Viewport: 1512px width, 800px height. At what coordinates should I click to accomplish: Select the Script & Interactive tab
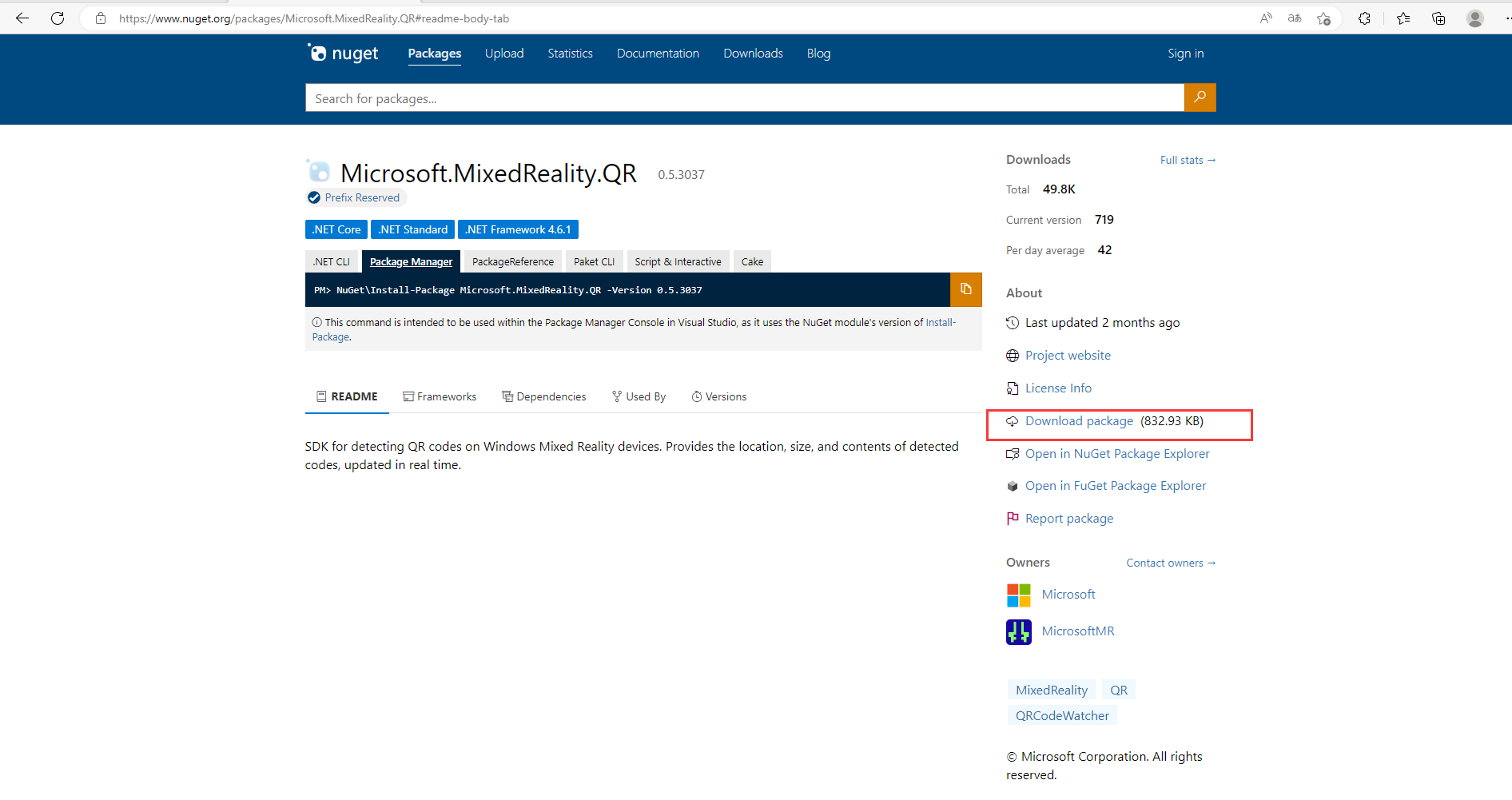pos(678,261)
